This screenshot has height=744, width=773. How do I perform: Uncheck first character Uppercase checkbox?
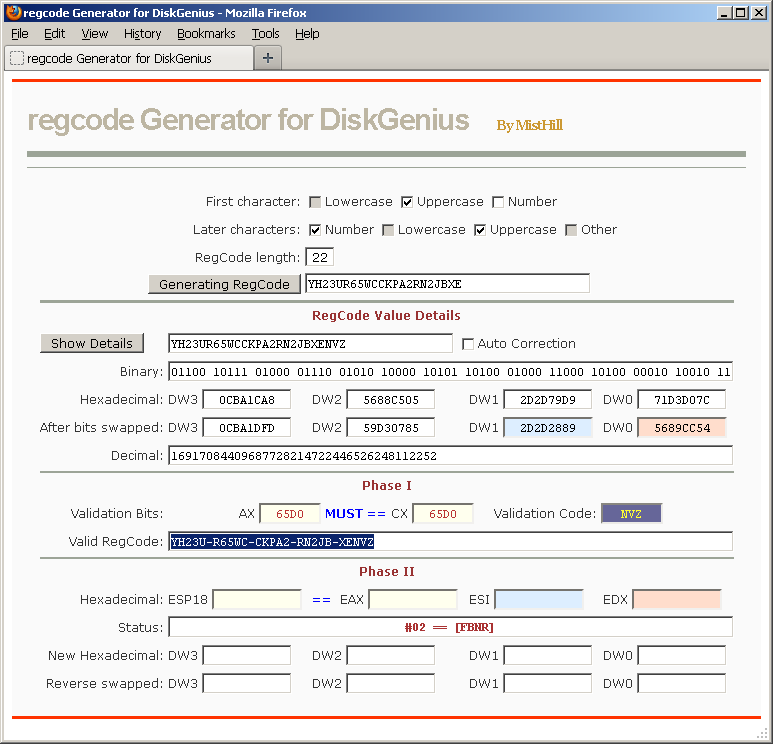pyautogui.click(x=407, y=202)
